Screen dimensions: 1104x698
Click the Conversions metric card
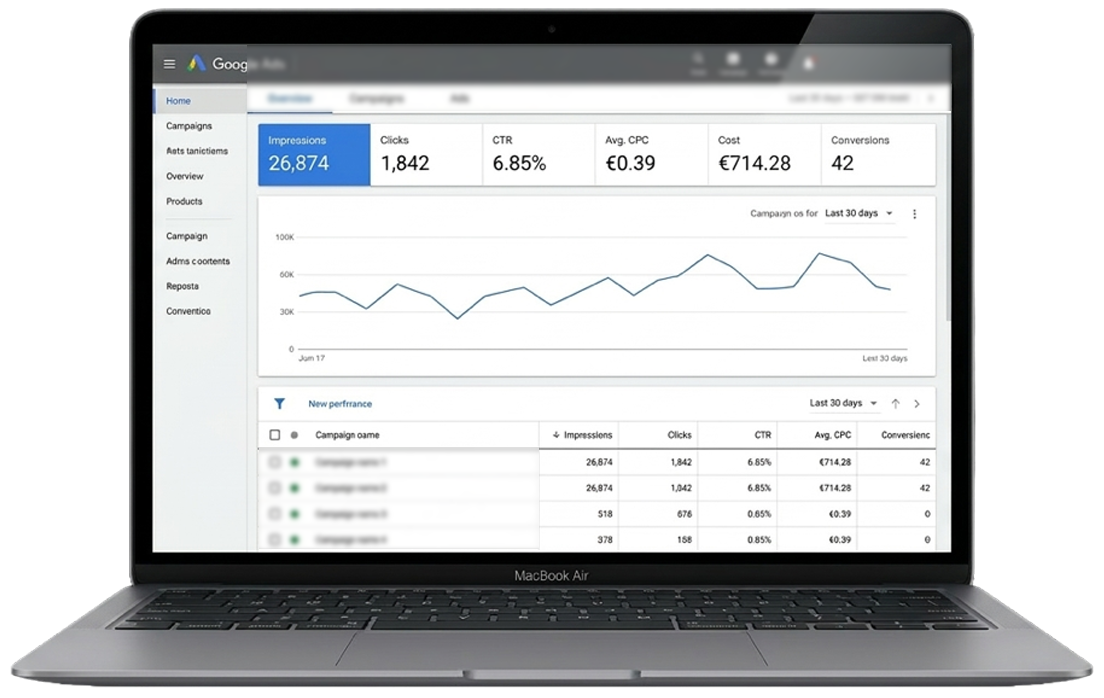coord(878,155)
